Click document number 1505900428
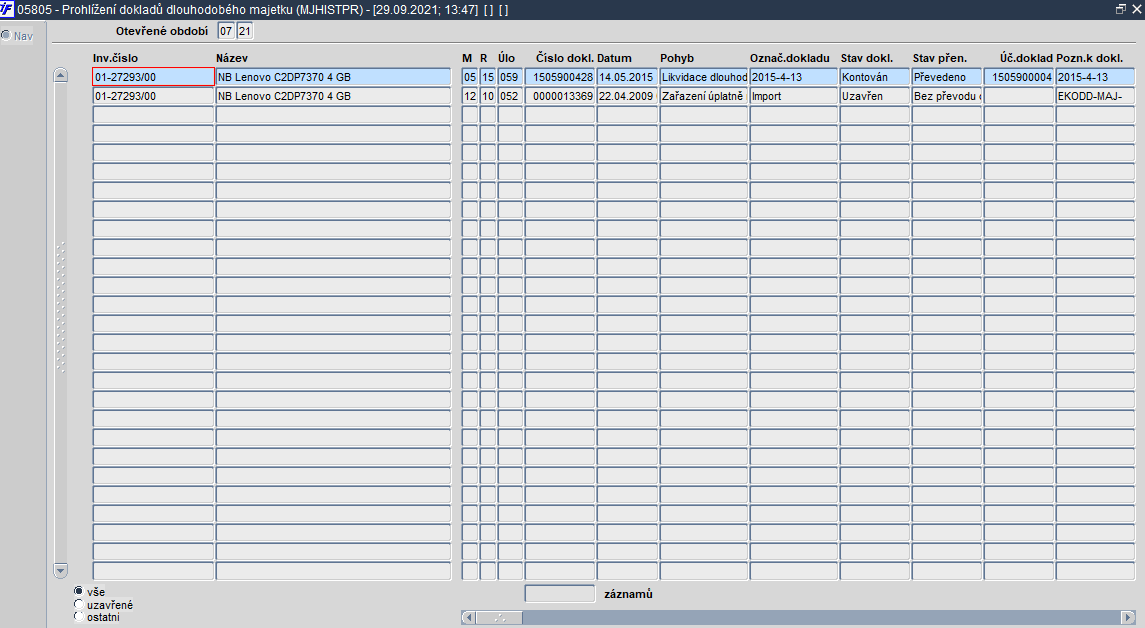This screenshot has height=628, width=1145. point(559,77)
